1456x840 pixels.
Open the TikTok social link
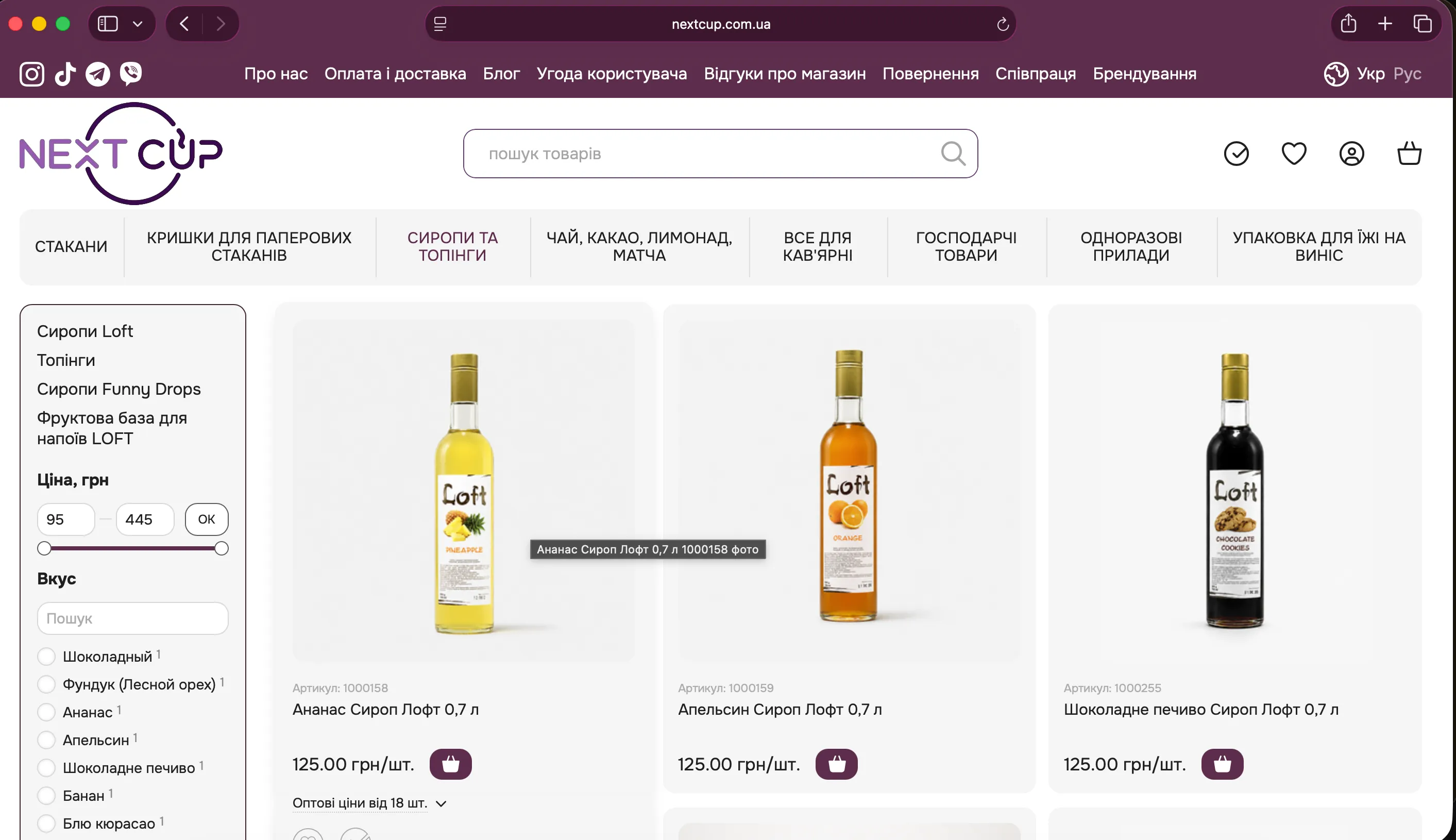pyautogui.click(x=65, y=74)
